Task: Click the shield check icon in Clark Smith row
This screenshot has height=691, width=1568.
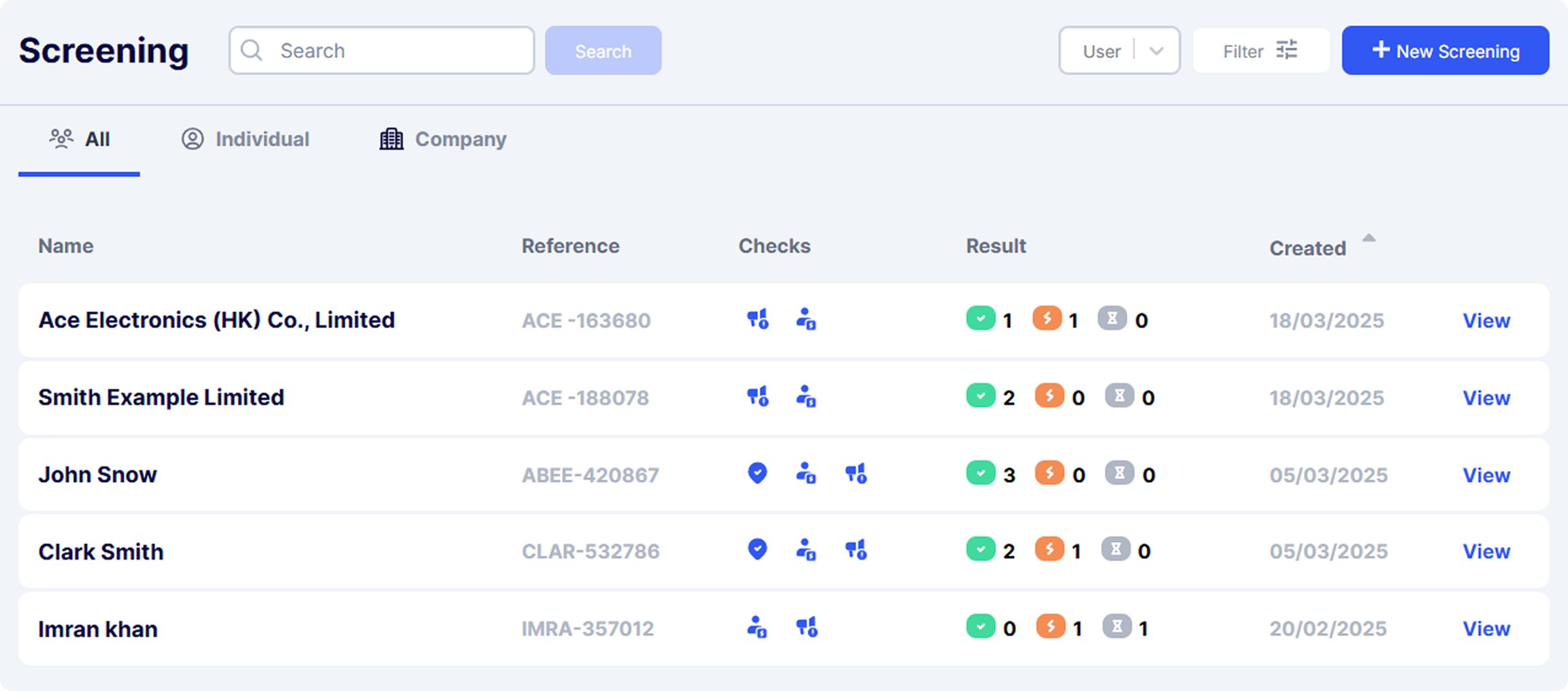Action: click(757, 549)
